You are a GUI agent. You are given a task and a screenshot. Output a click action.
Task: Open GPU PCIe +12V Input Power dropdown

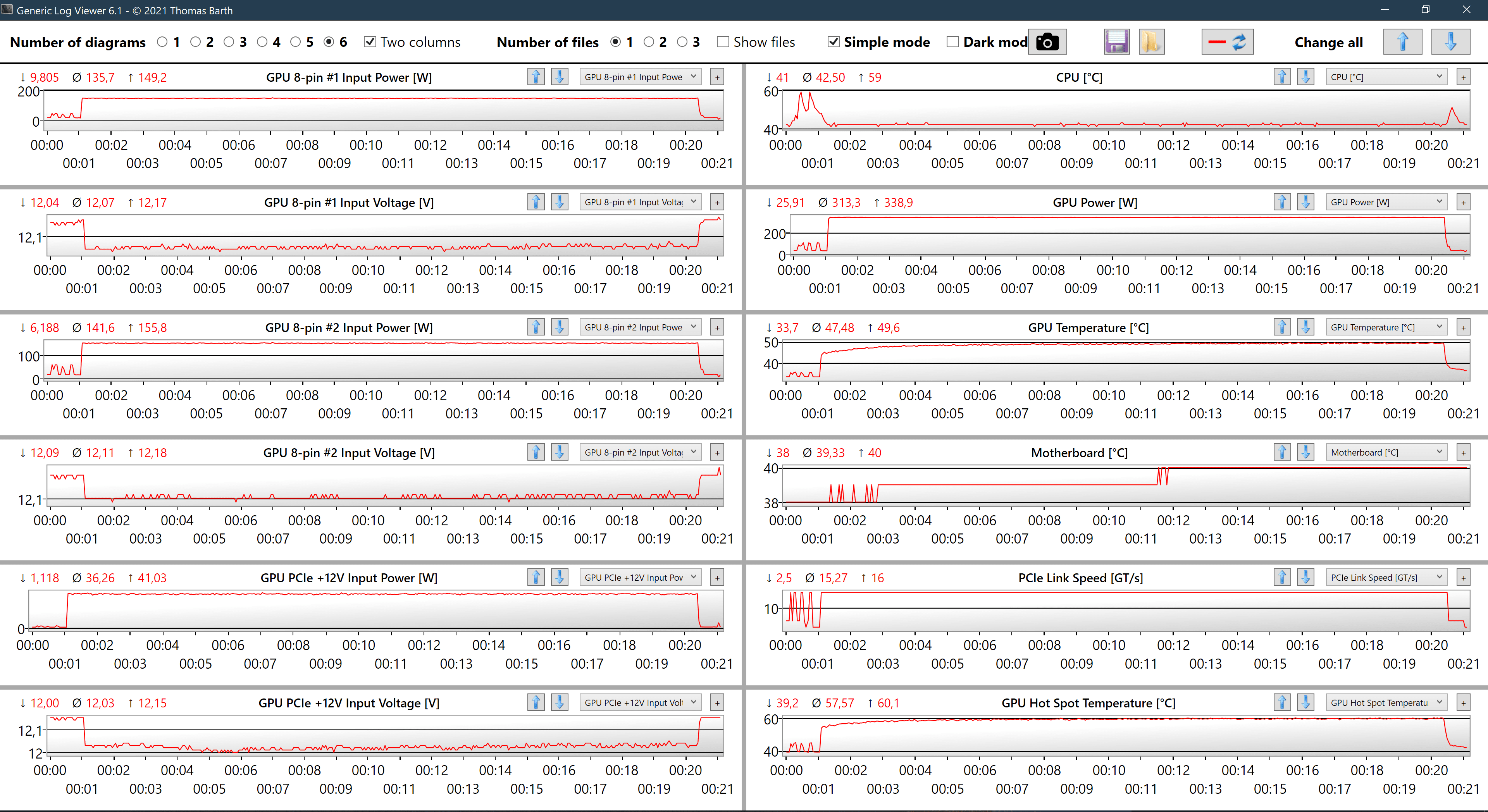tap(641, 578)
